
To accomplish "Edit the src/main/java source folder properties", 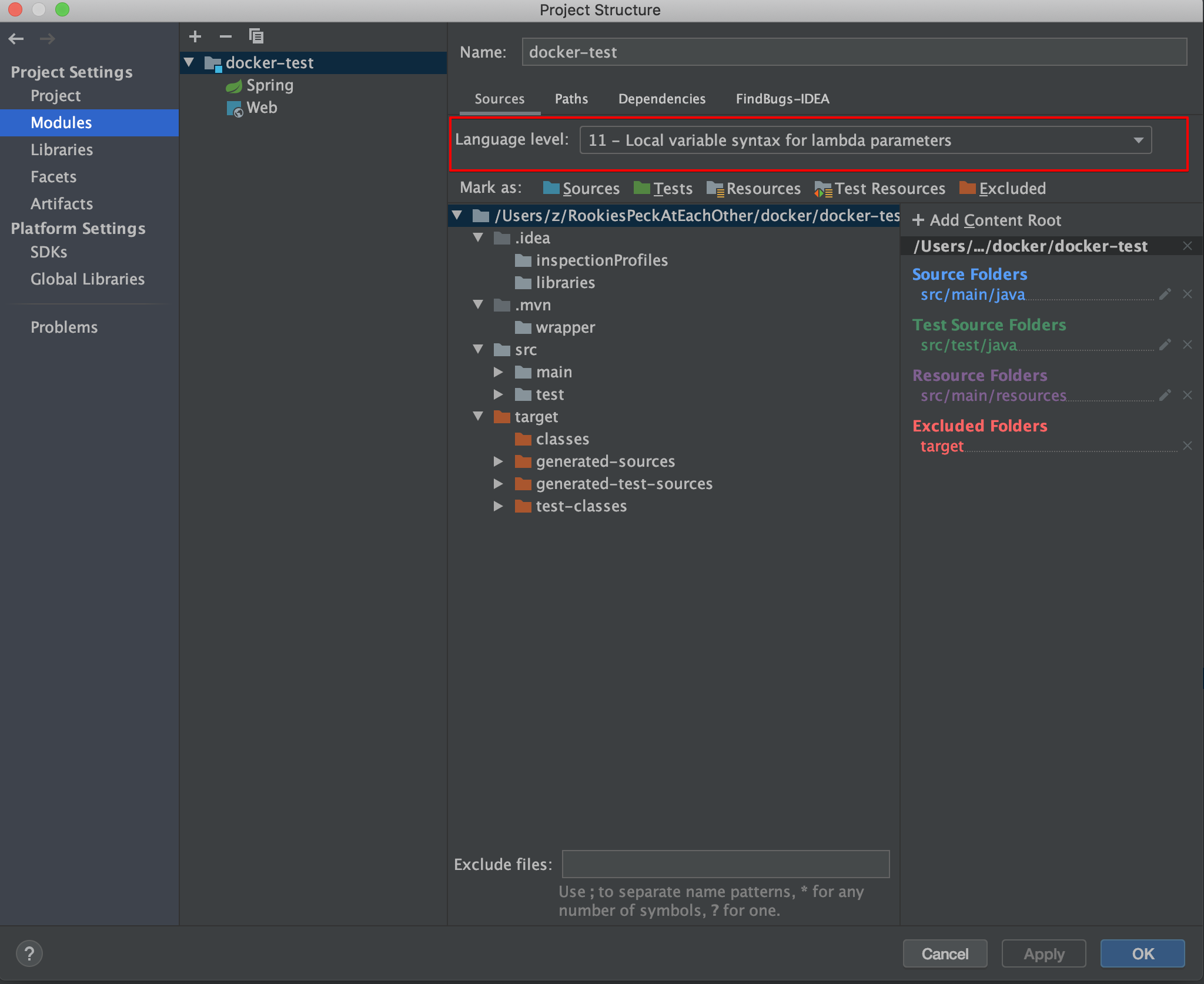I will 1165,294.
